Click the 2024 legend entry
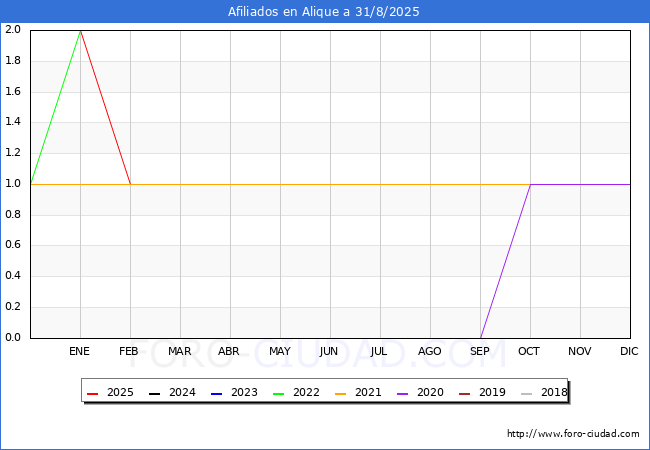650x450 pixels. tap(174, 392)
